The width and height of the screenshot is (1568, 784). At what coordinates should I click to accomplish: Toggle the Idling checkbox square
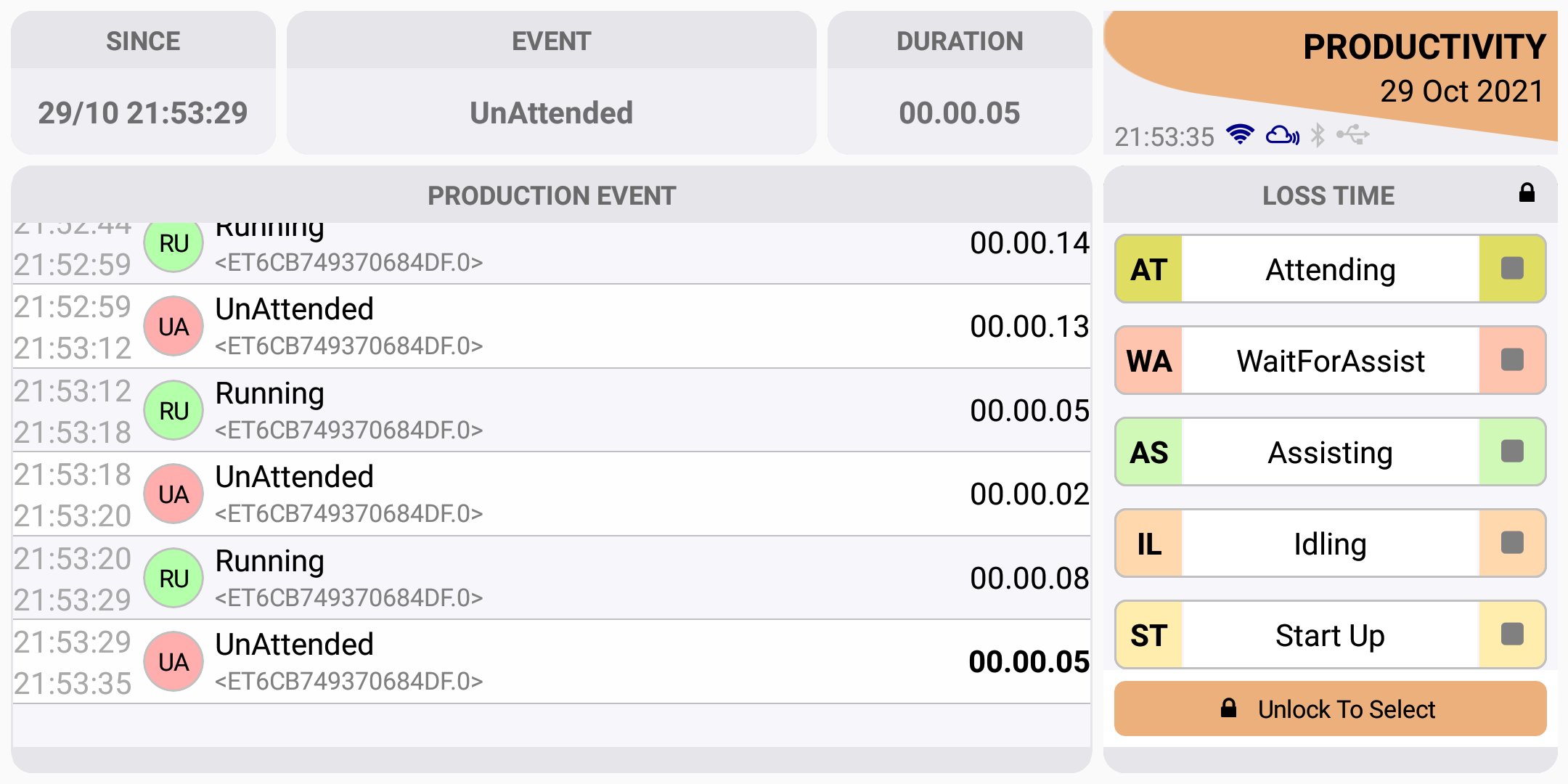(1512, 543)
